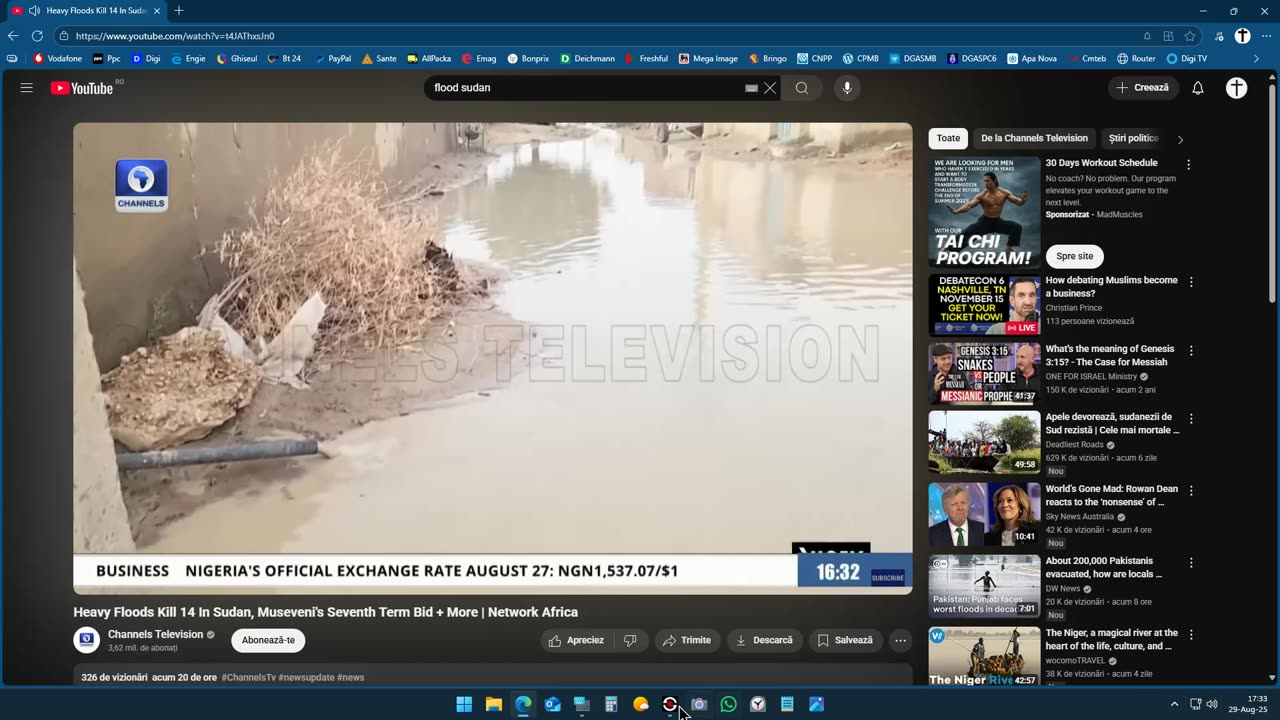Show hidden system tray icons chevron

coord(1174,704)
